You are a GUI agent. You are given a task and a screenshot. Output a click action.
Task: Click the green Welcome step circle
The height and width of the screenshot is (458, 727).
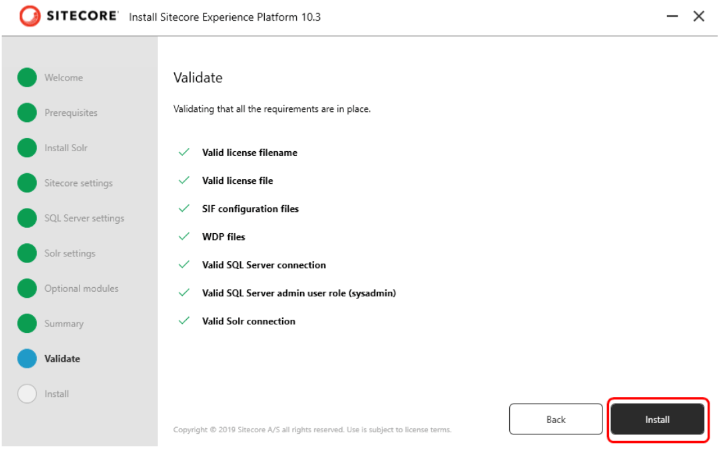pyautogui.click(x=27, y=78)
